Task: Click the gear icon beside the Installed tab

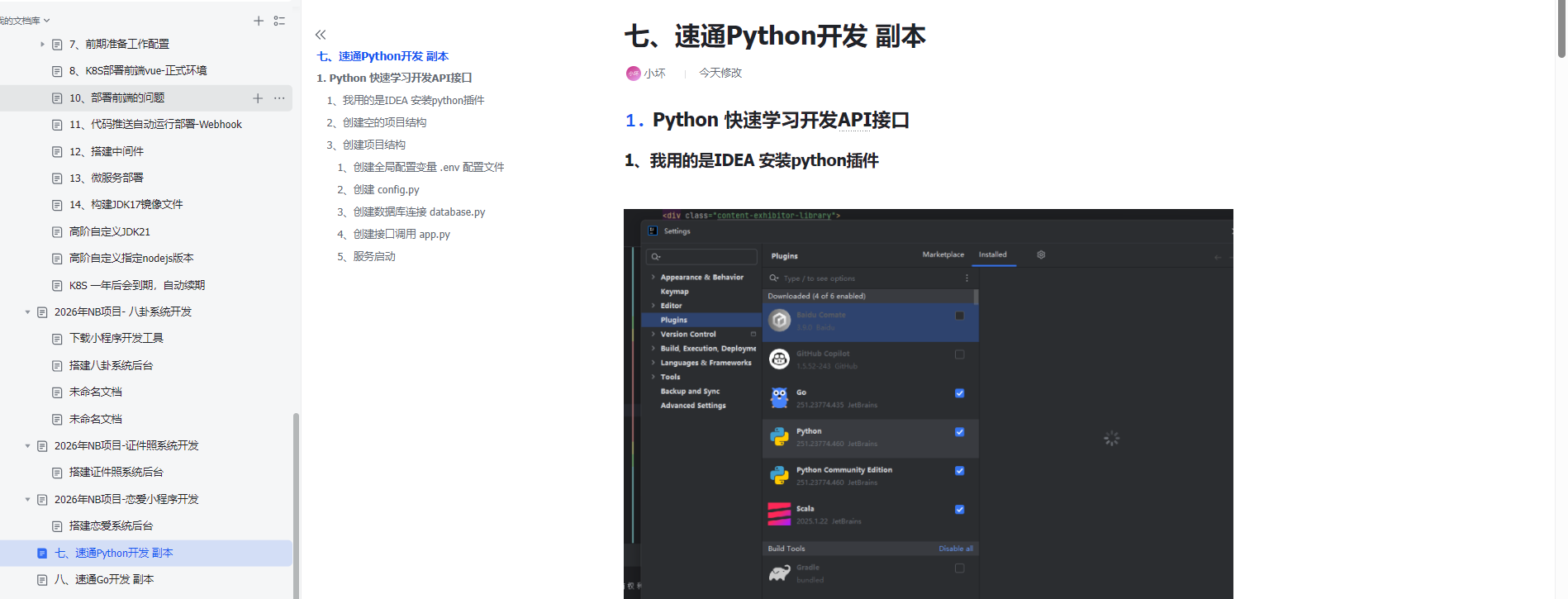Action: 1041,255
